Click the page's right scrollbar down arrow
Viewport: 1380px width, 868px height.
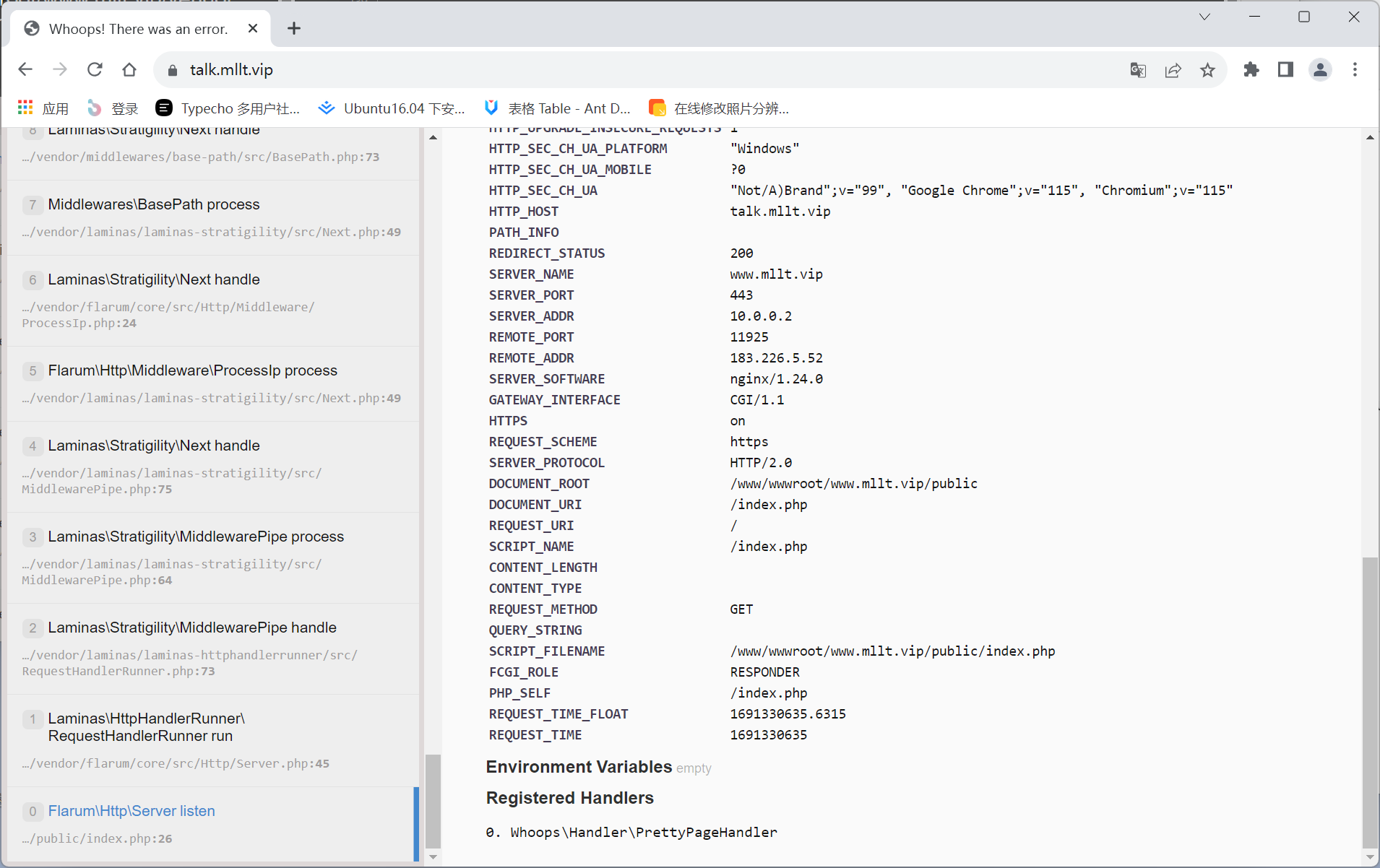pyautogui.click(x=1370, y=857)
